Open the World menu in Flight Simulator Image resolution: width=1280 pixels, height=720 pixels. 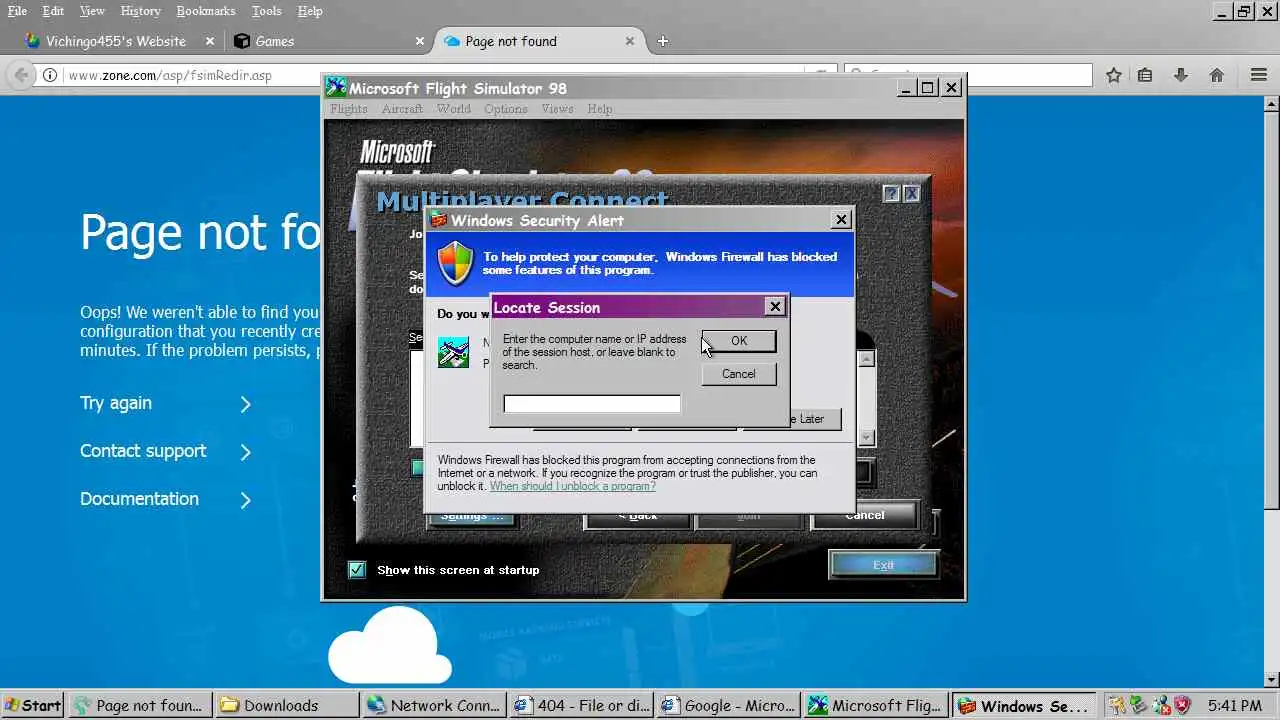coord(453,109)
